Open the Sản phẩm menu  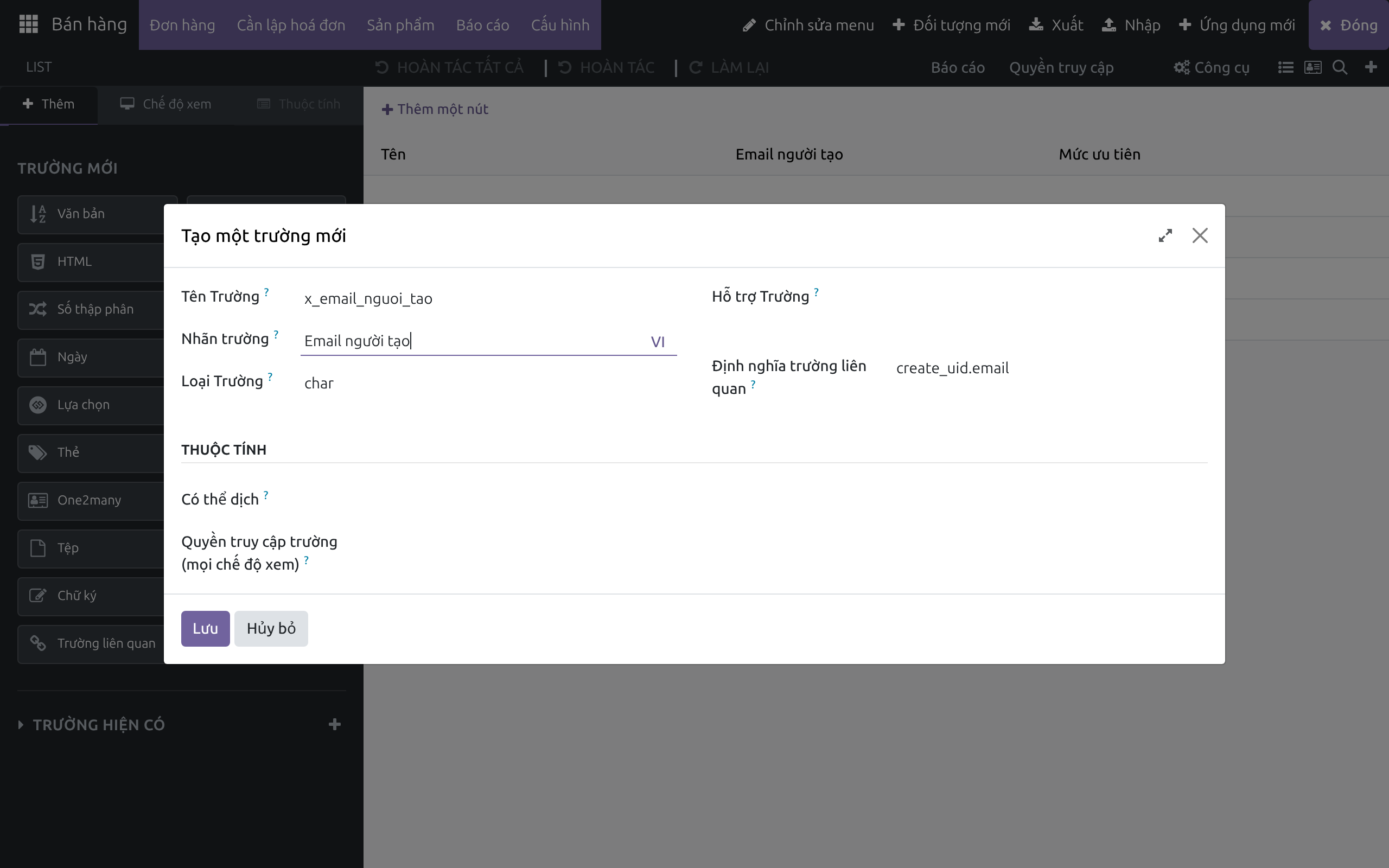(400, 25)
